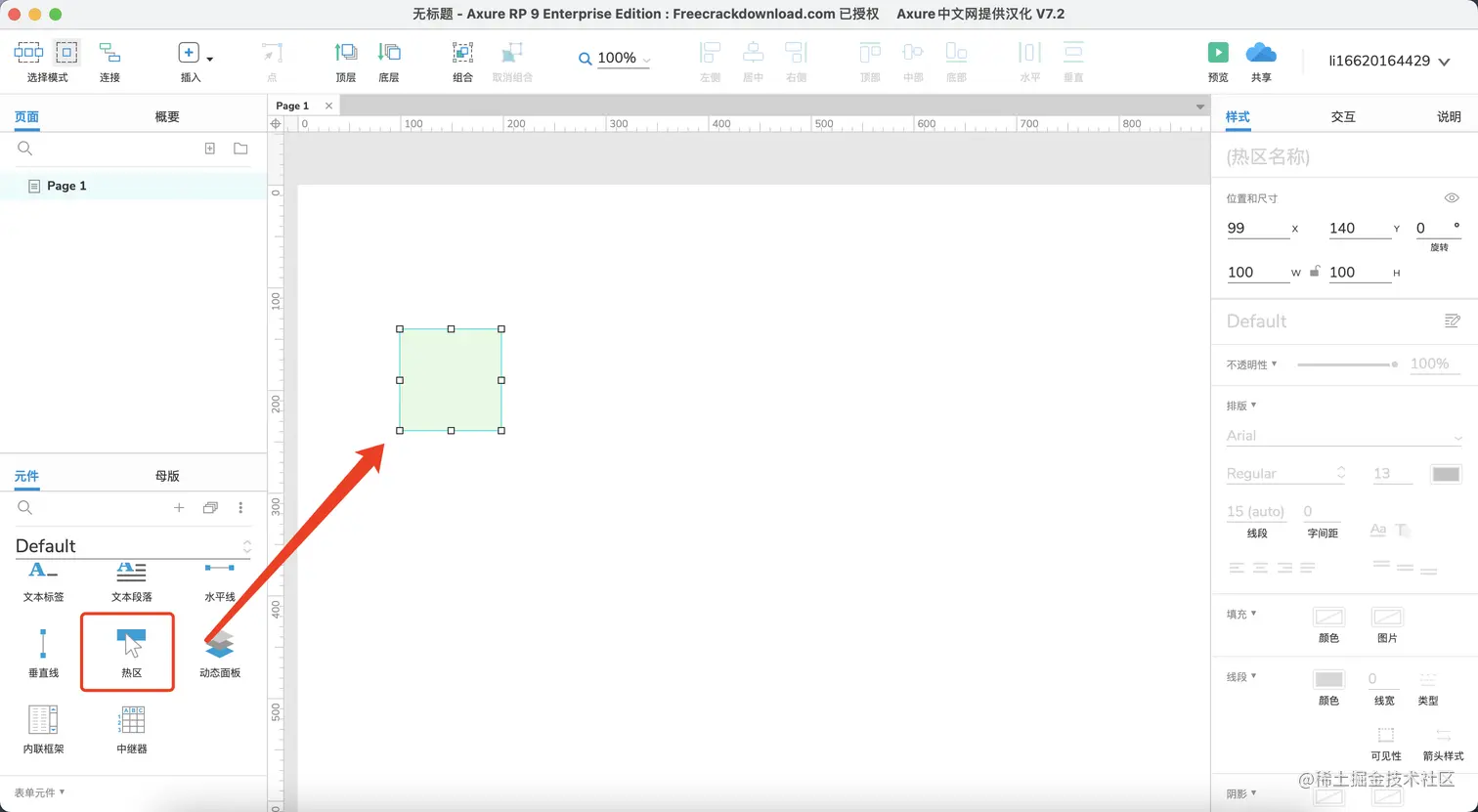Viewport: 1478px width, 812px height.
Task: Align middle (中部) toolbar icon
Action: point(913,53)
